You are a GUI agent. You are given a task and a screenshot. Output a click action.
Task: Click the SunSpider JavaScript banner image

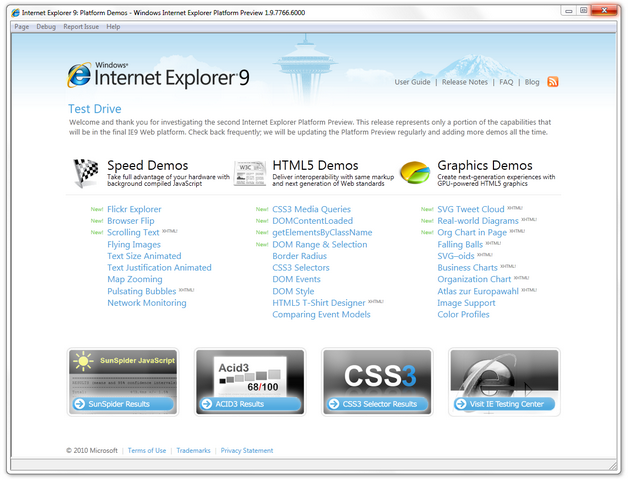(123, 361)
